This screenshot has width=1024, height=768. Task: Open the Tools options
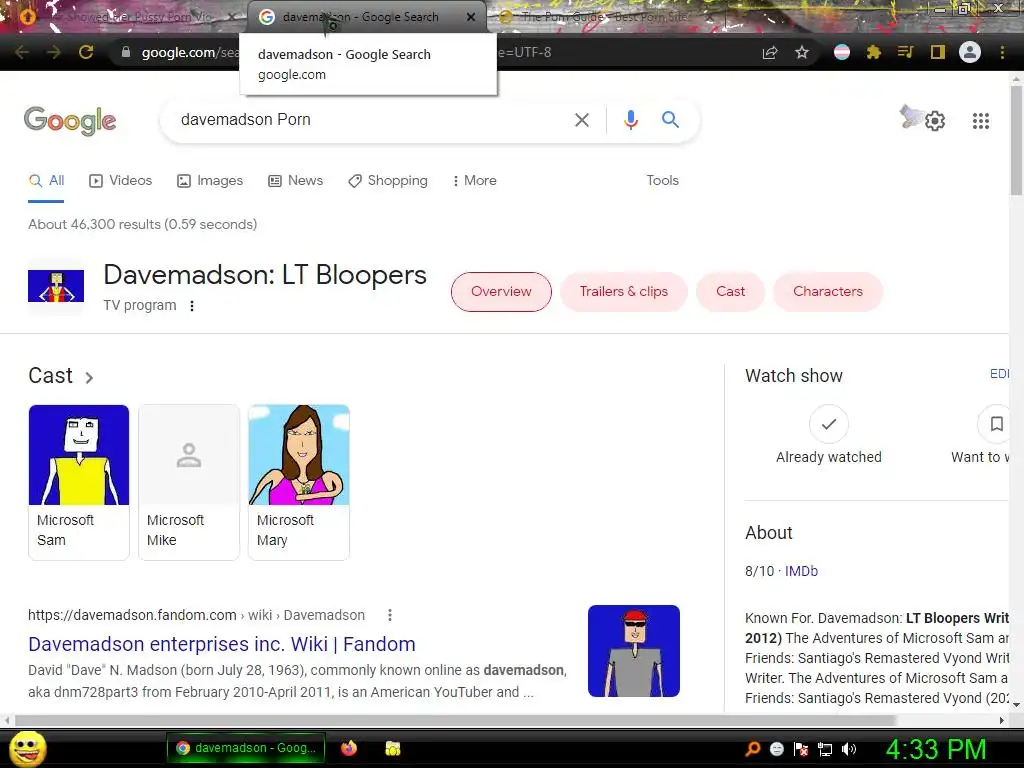click(x=662, y=181)
